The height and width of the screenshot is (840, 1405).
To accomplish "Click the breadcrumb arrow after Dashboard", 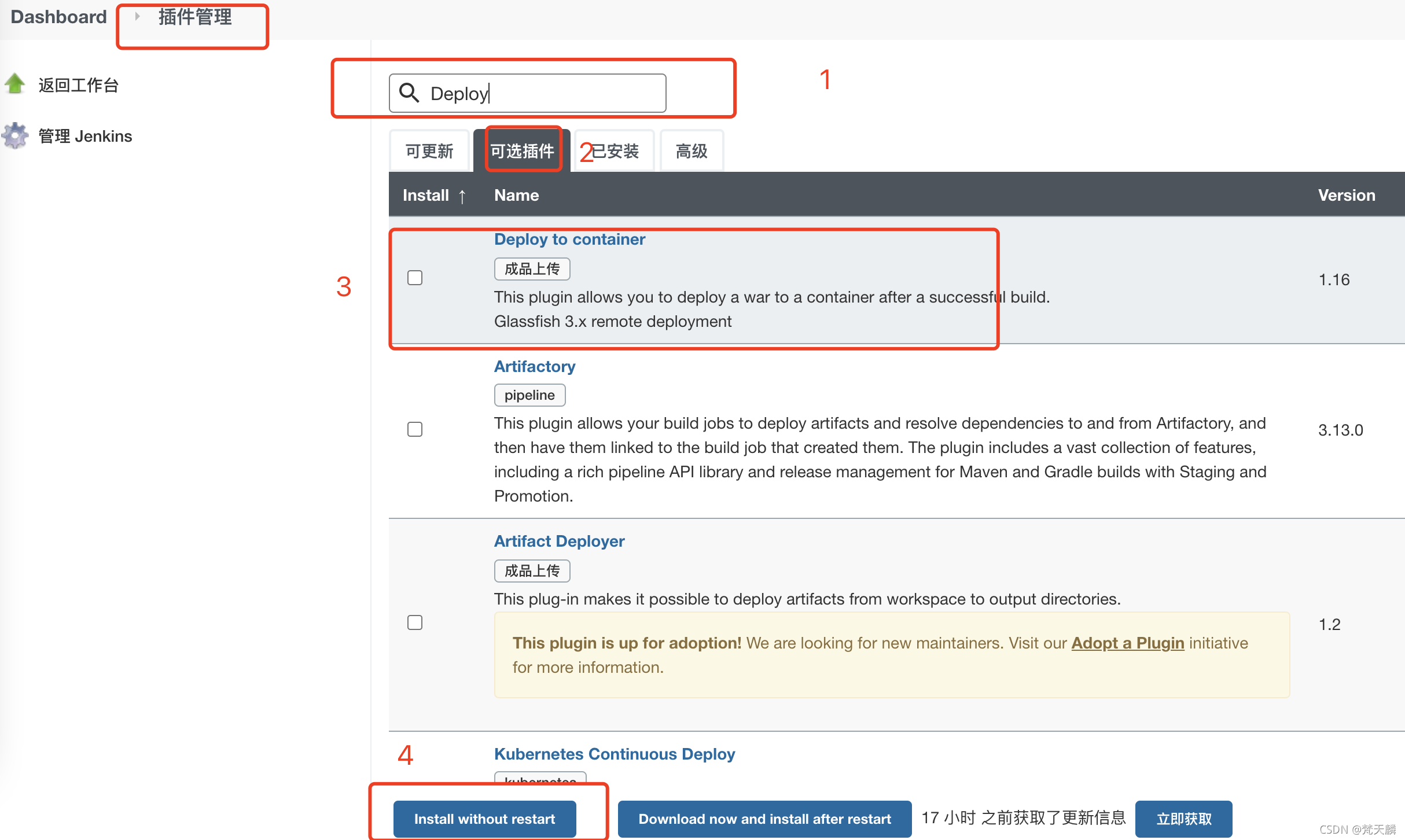I will click(137, 16).
